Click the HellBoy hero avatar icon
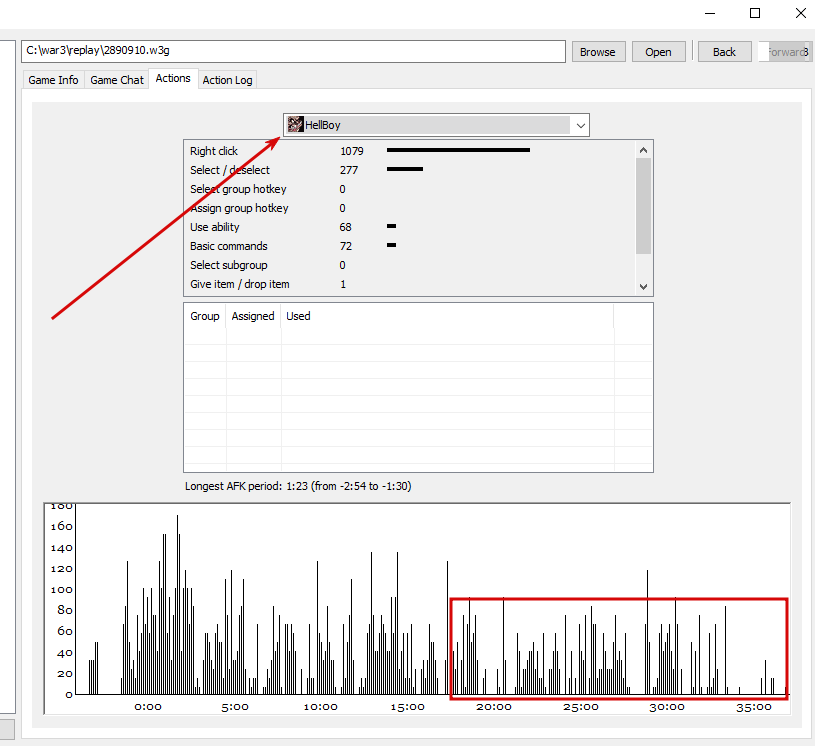 [295, 125]
